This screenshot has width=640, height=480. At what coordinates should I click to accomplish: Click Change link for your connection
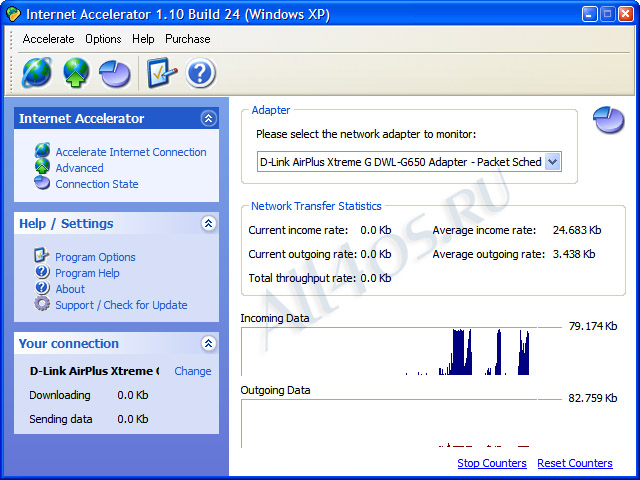pyautogui.click(x=193, y=371)
